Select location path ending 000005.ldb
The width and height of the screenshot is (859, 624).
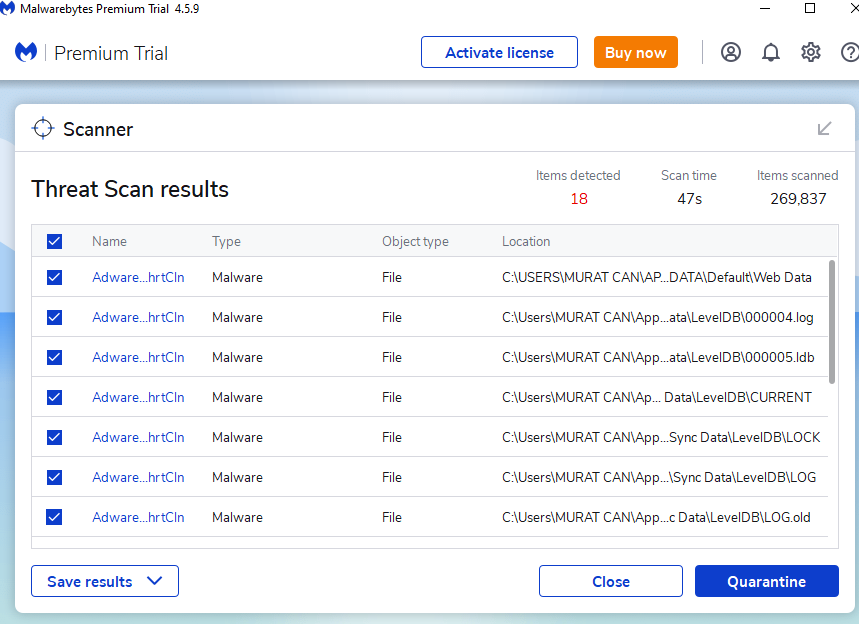pyautogui.click(x=658, y=357)
